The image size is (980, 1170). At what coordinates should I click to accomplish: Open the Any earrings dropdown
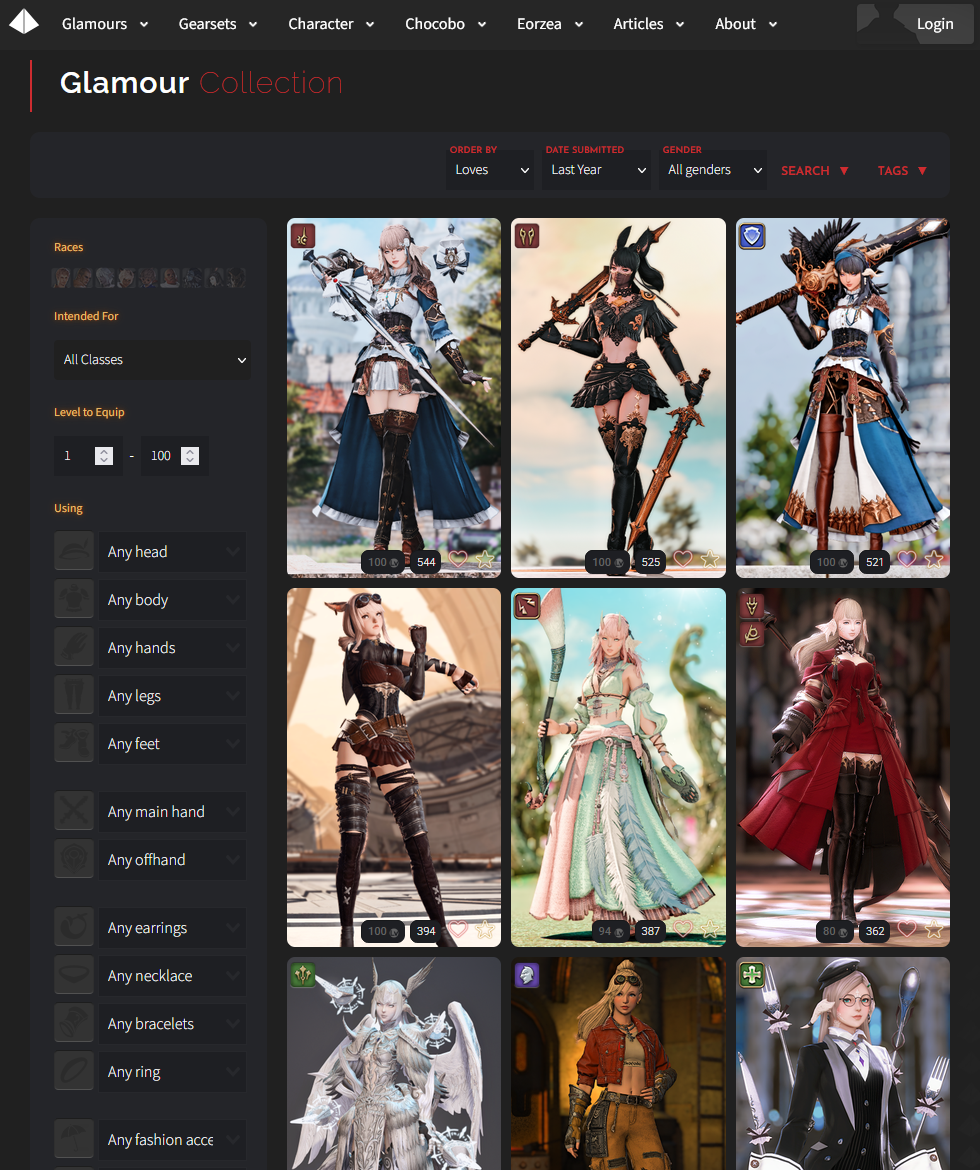click(172, 927)
